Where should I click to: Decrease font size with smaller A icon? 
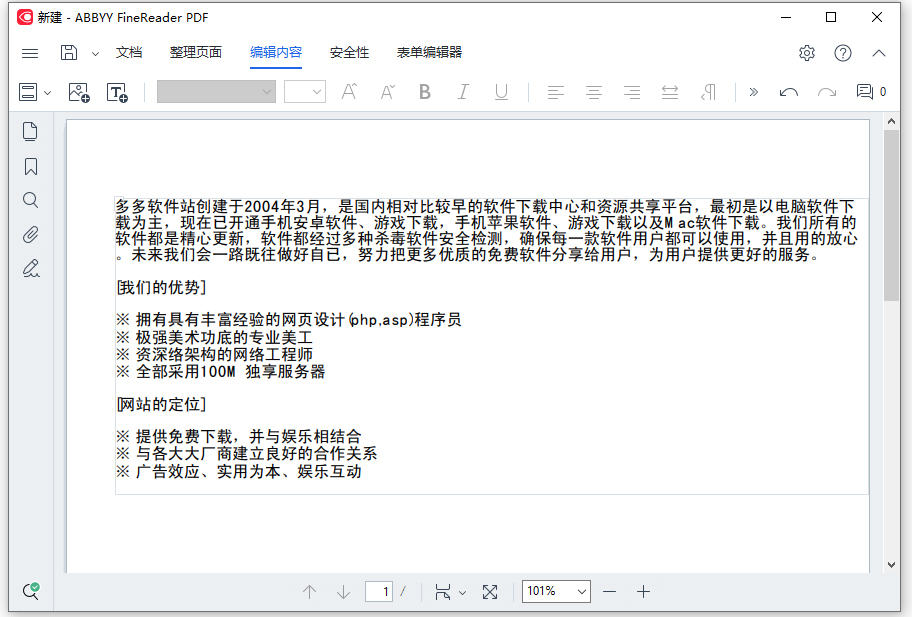coord(387,92)
